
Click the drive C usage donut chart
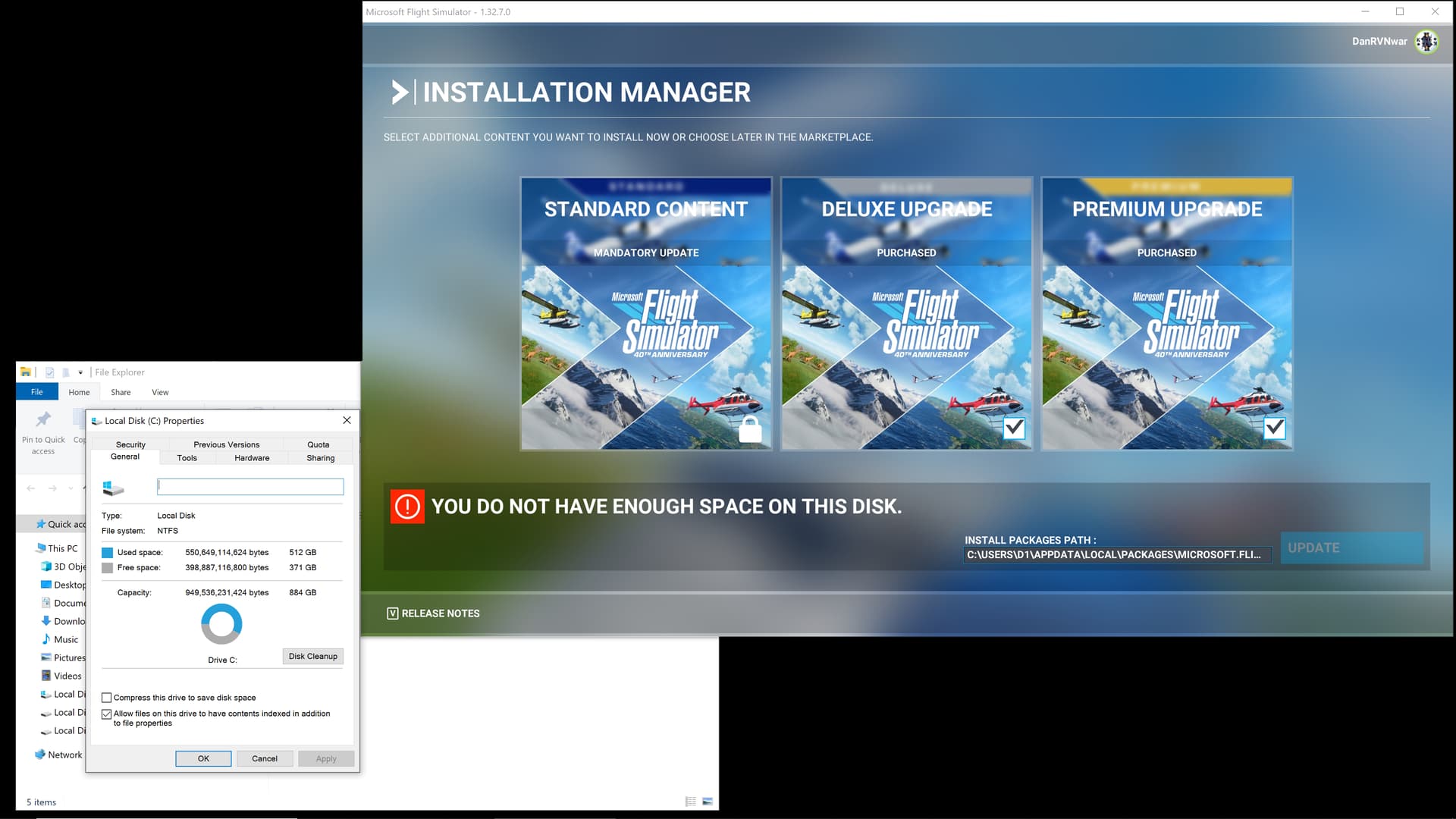pyautogui.click(x=221, y=624)
